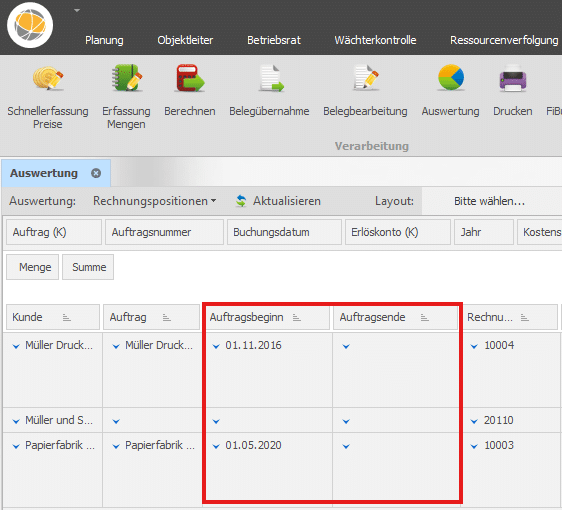Click the Menge data field button

tap(32, 267)
